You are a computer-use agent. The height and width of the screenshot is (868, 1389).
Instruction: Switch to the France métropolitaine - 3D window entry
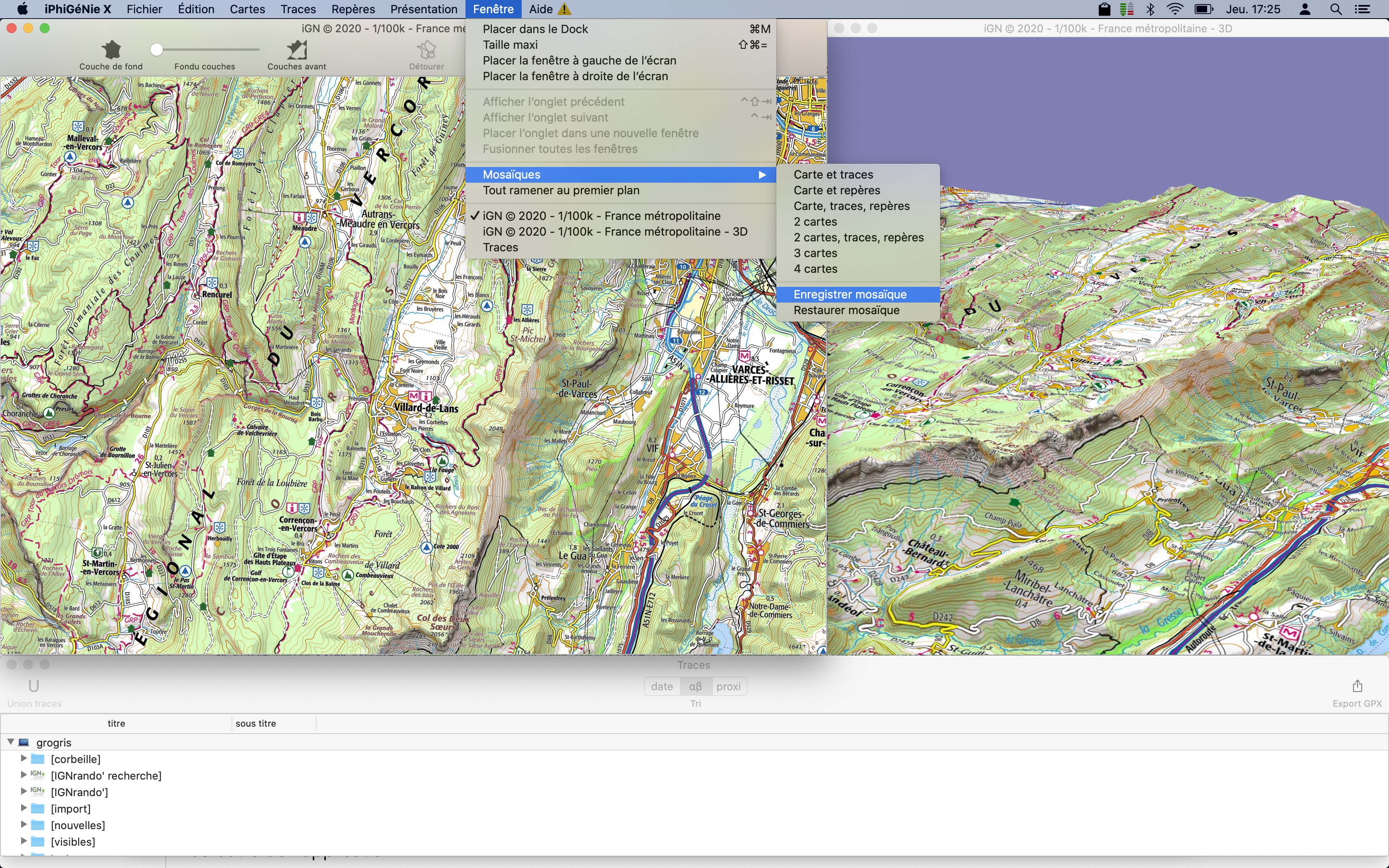621,232
